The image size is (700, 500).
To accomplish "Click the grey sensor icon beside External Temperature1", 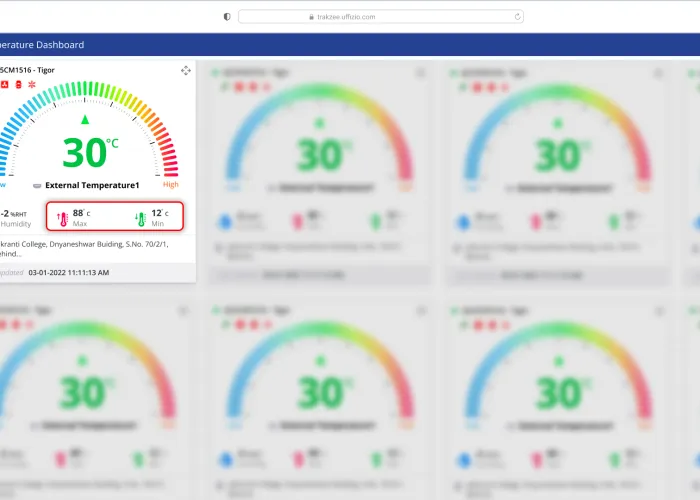I will point(37,185).
